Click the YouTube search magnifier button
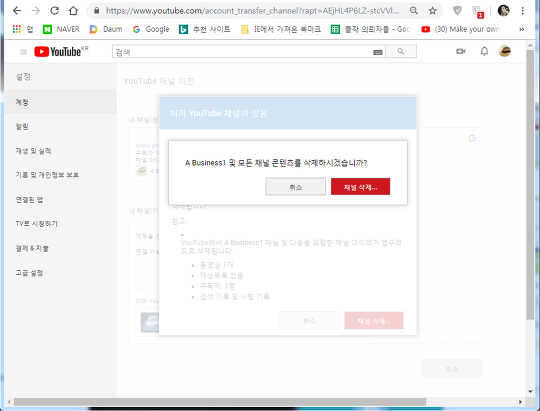This screenshot has height=411, width=540. tap(401, 52)
